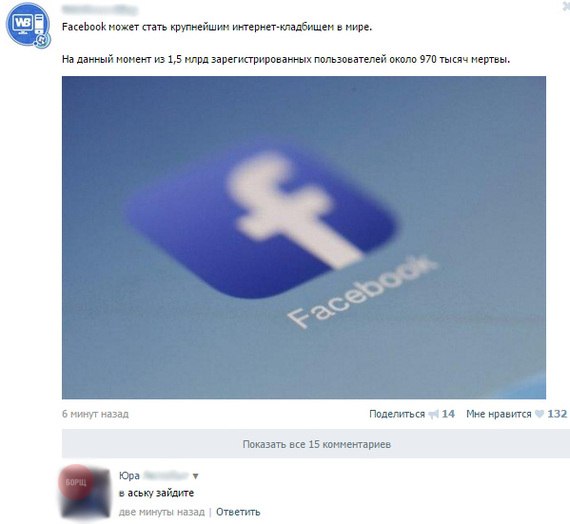Expand all 15 comments
The width and height of the screenshot is (570, 524).
(x=316, y=444)
